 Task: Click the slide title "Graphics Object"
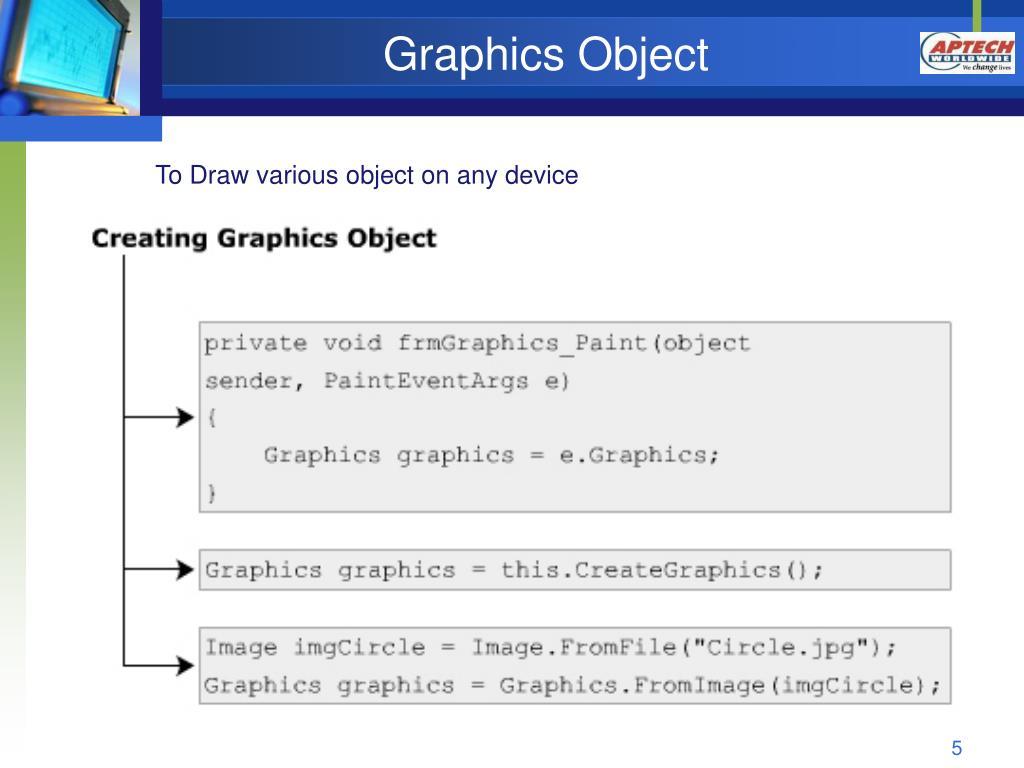[545, 55]
